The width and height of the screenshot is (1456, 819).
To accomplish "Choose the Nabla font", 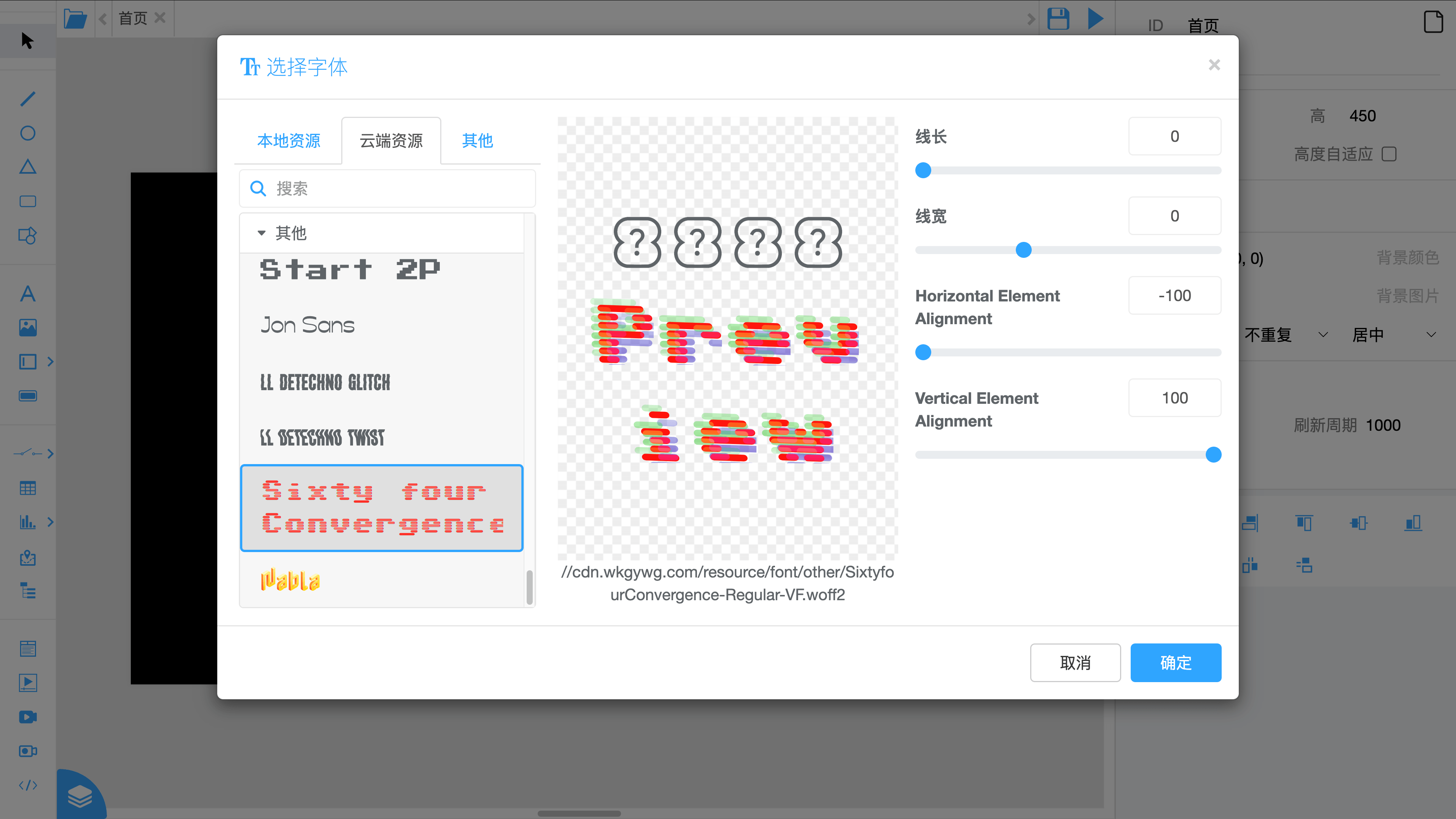I will 381,581.
